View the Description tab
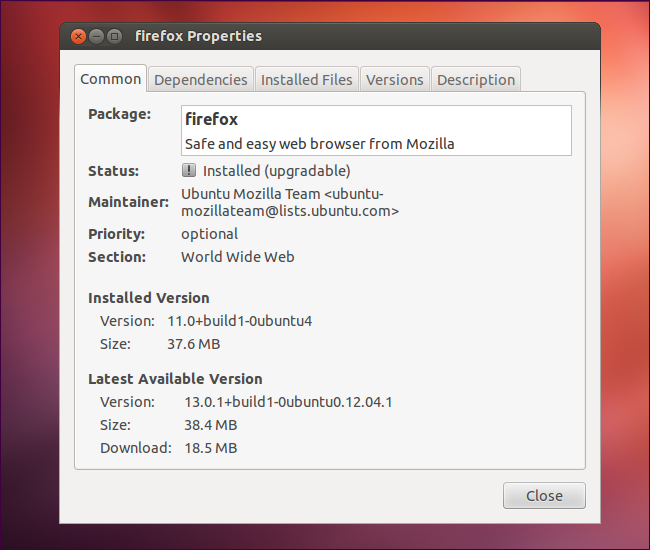 [476, 80]
